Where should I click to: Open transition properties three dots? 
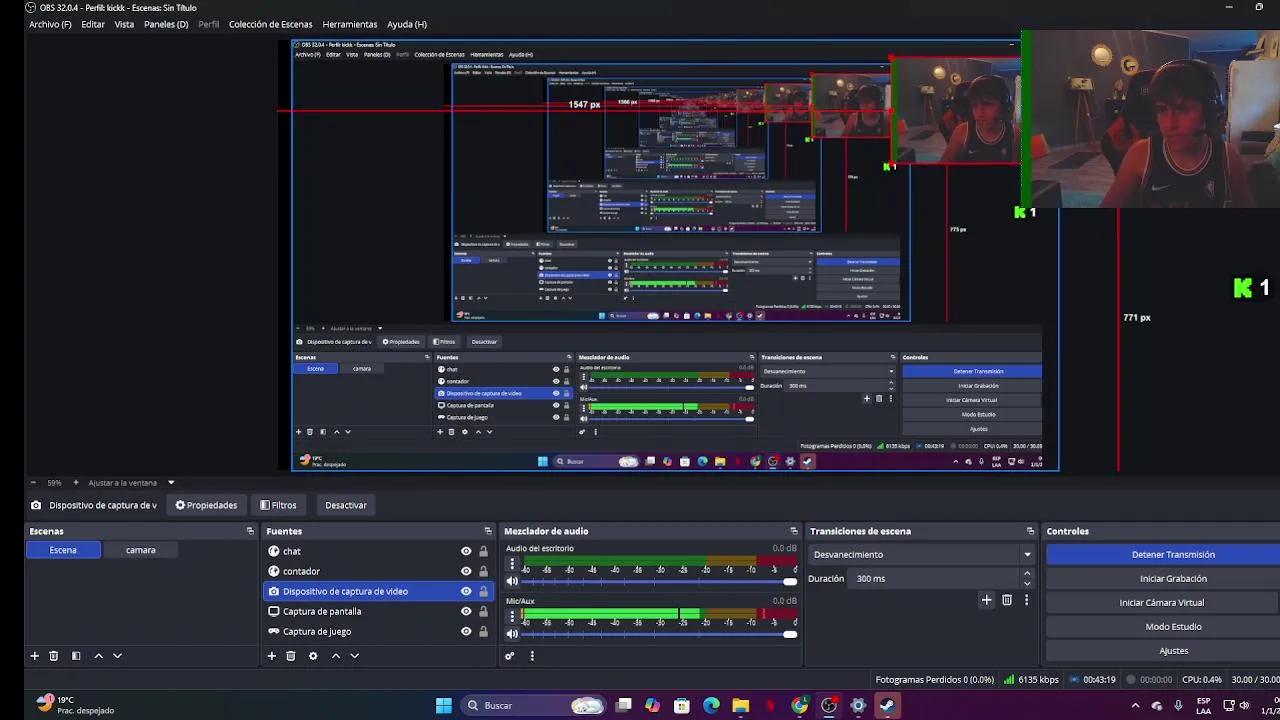coord(1026,600)
